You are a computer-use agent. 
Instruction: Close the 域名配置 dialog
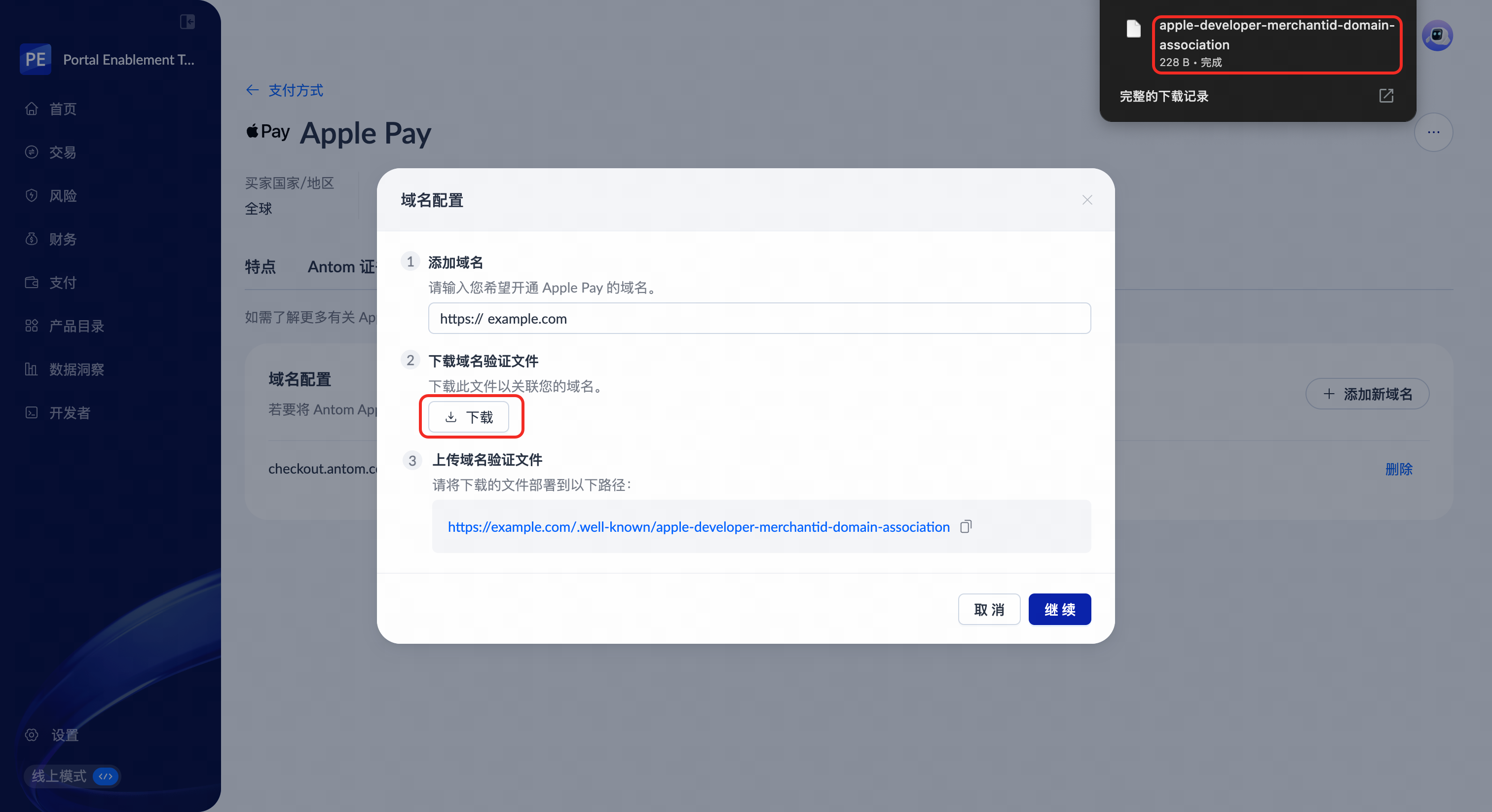(1087, 200)
